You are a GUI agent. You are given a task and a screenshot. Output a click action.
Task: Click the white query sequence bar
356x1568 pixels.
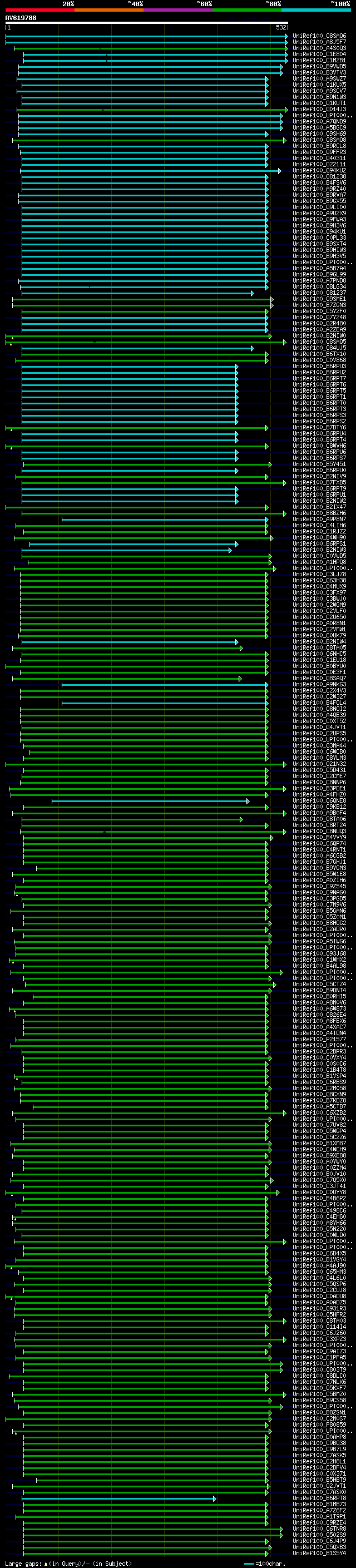[x=147, y=22]
